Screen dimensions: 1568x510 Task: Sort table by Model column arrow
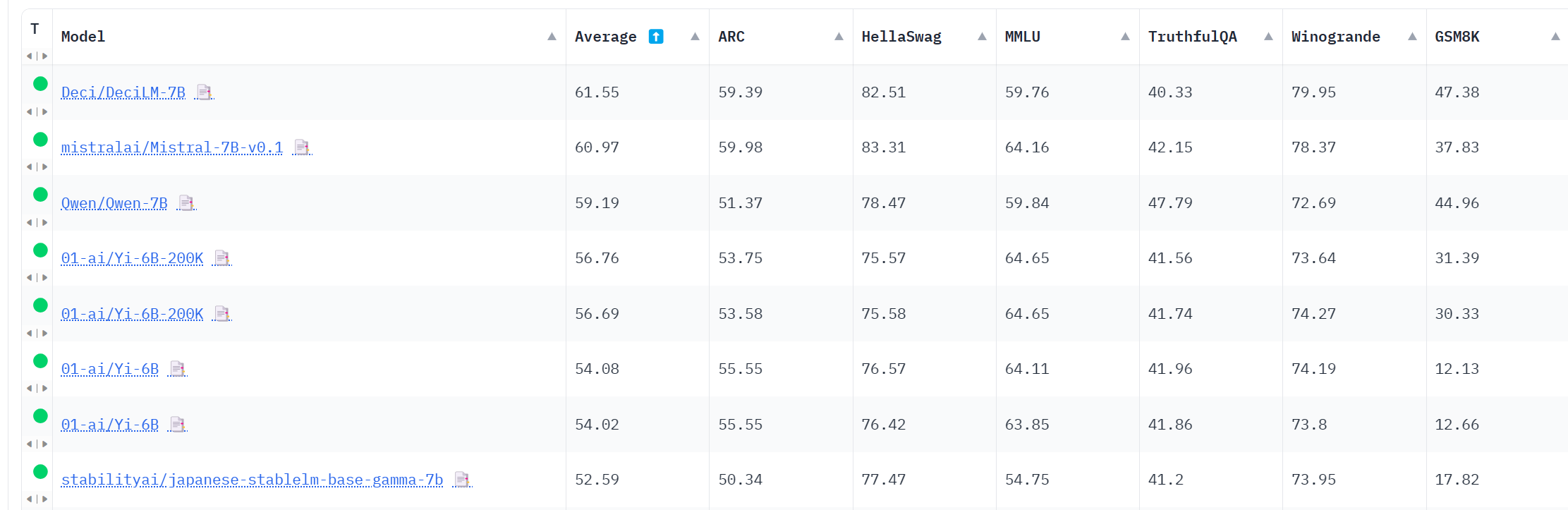pos(552,37)
